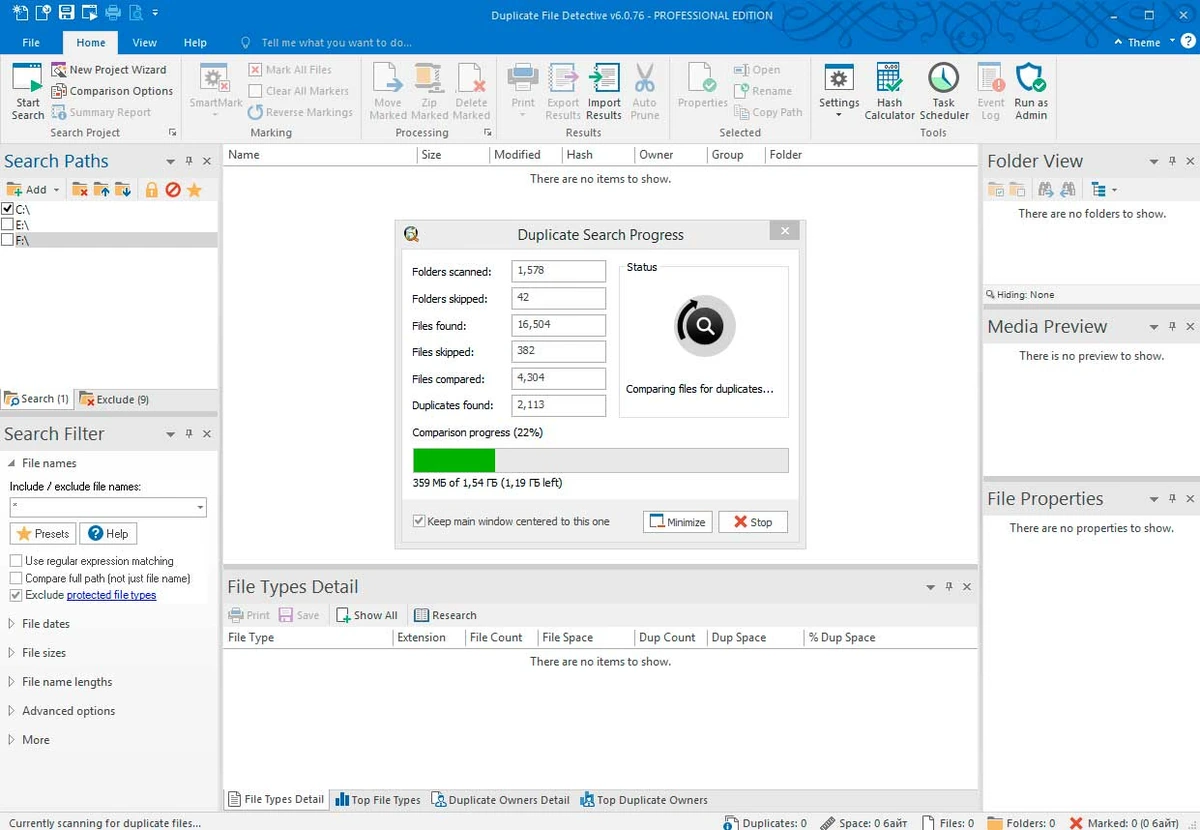The image size is (1200, 830).
Task: Uncheck the C:\ search path
Action: tap(8, 209)
